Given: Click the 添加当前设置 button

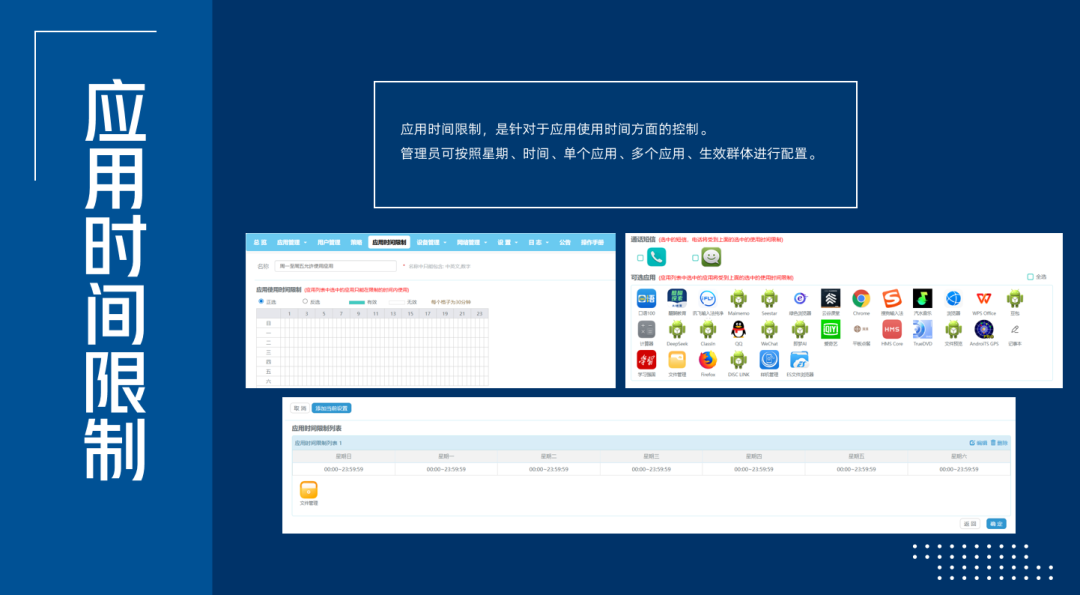Looking at the screenshot, I should (332, 408).
